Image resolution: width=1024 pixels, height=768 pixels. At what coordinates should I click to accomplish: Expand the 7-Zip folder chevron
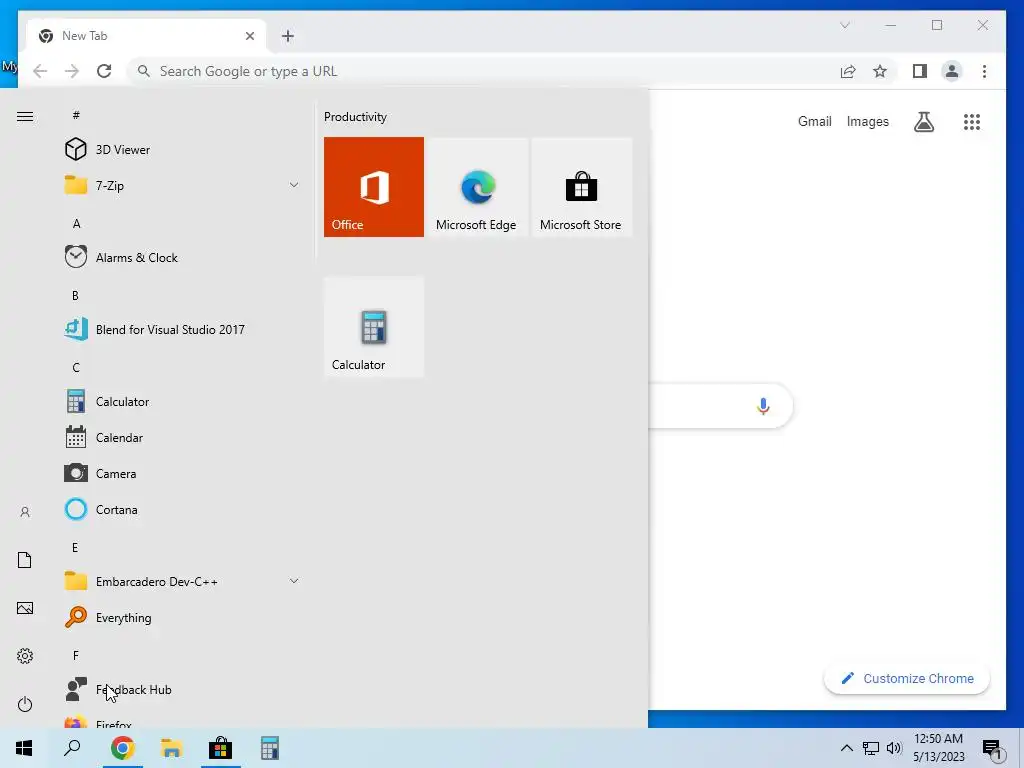click(x=294, y=185)
